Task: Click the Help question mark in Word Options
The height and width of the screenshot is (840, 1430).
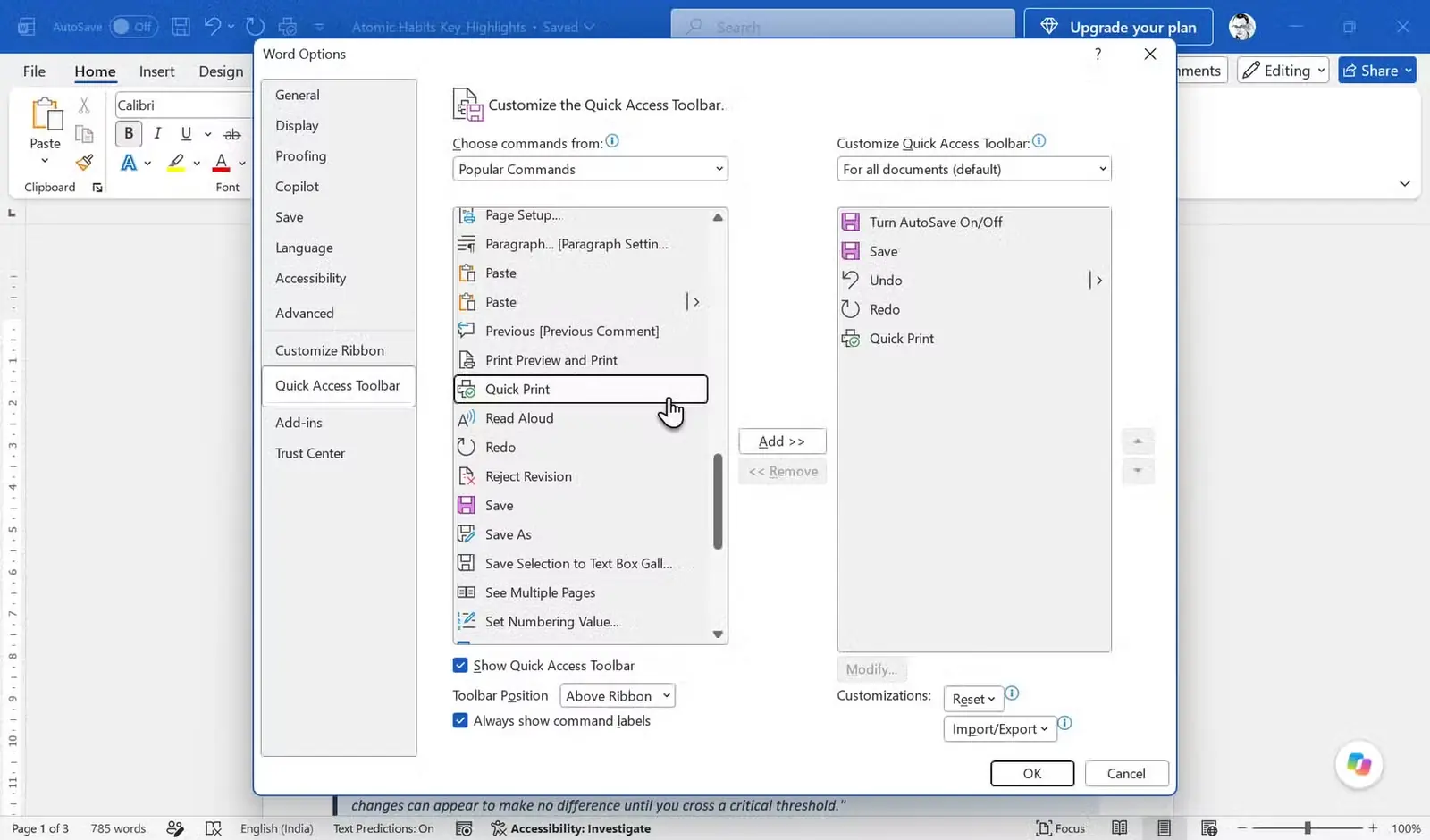Action: tap(1098, 55)
